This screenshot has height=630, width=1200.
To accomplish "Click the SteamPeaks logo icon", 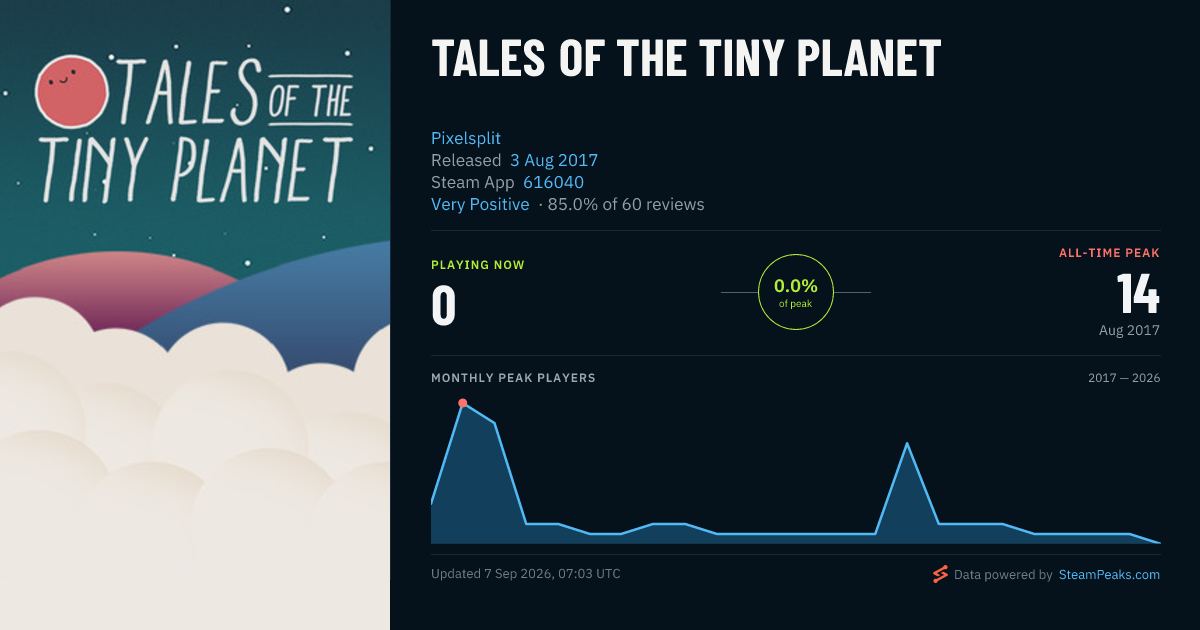I will 940,574.
